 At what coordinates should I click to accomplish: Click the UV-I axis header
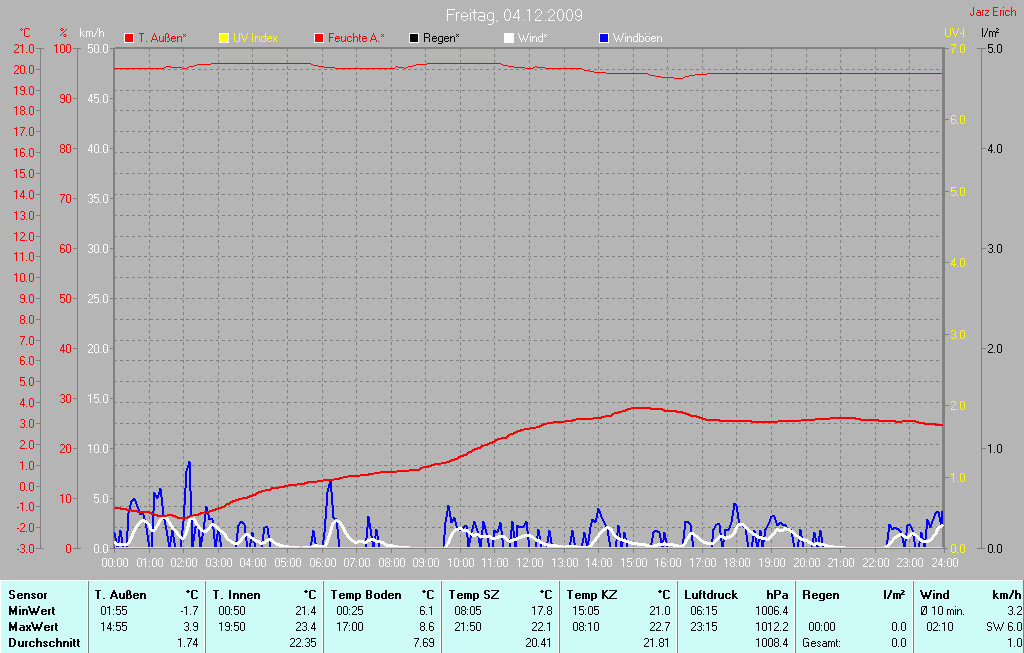point(954,33)
